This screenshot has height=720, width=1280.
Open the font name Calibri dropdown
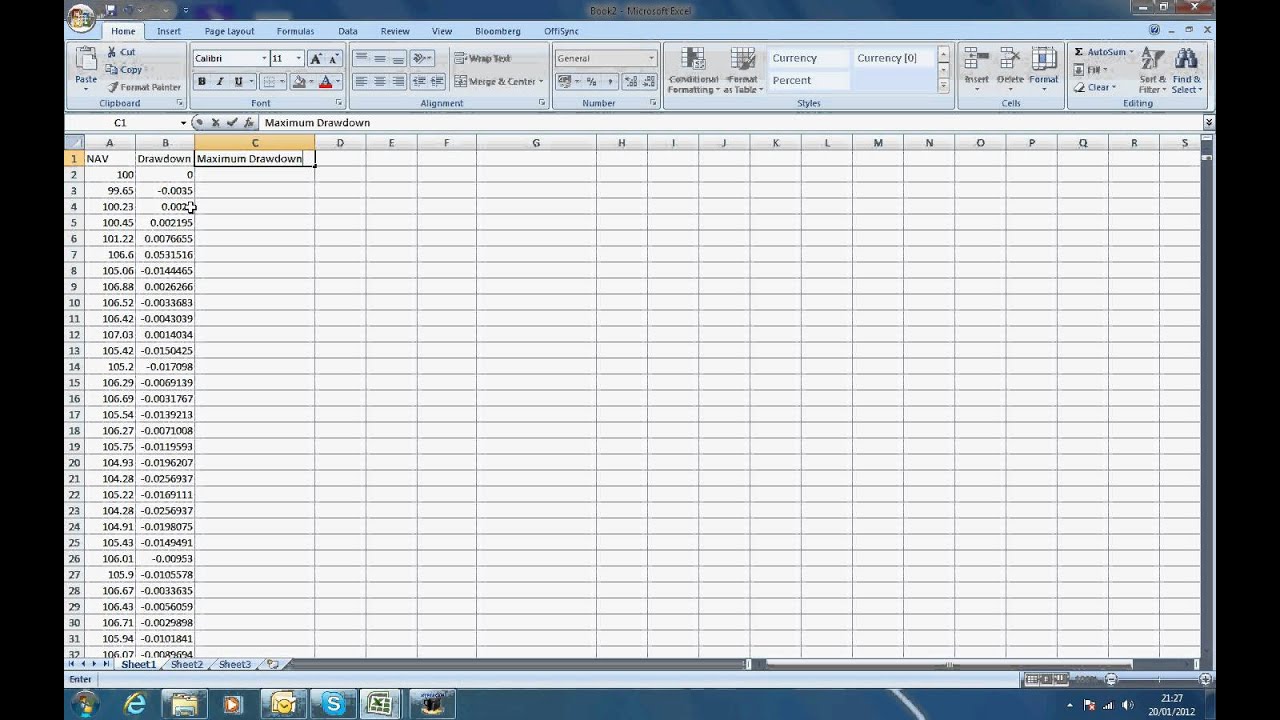264,58
